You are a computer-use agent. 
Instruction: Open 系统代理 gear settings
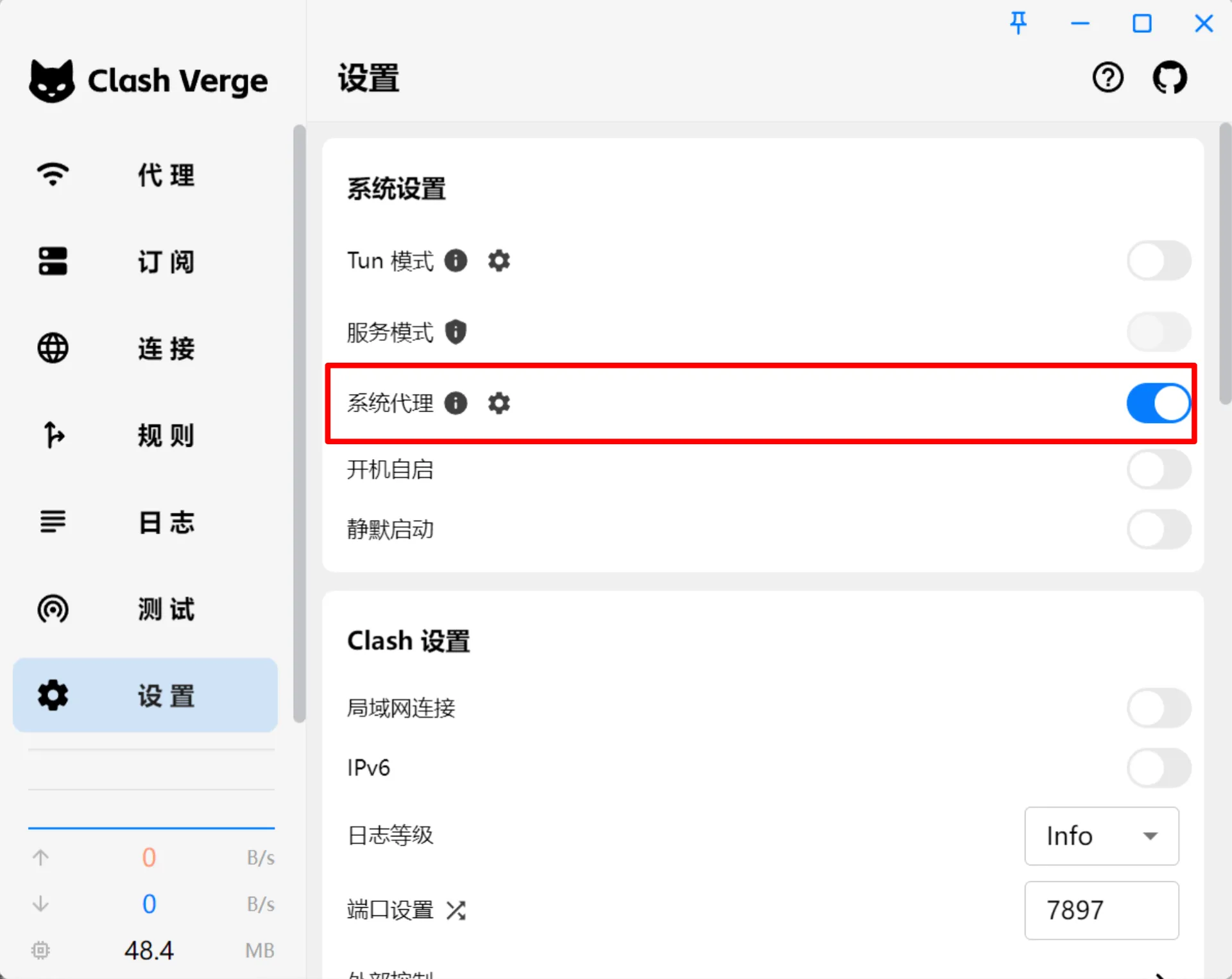[499, 403]
